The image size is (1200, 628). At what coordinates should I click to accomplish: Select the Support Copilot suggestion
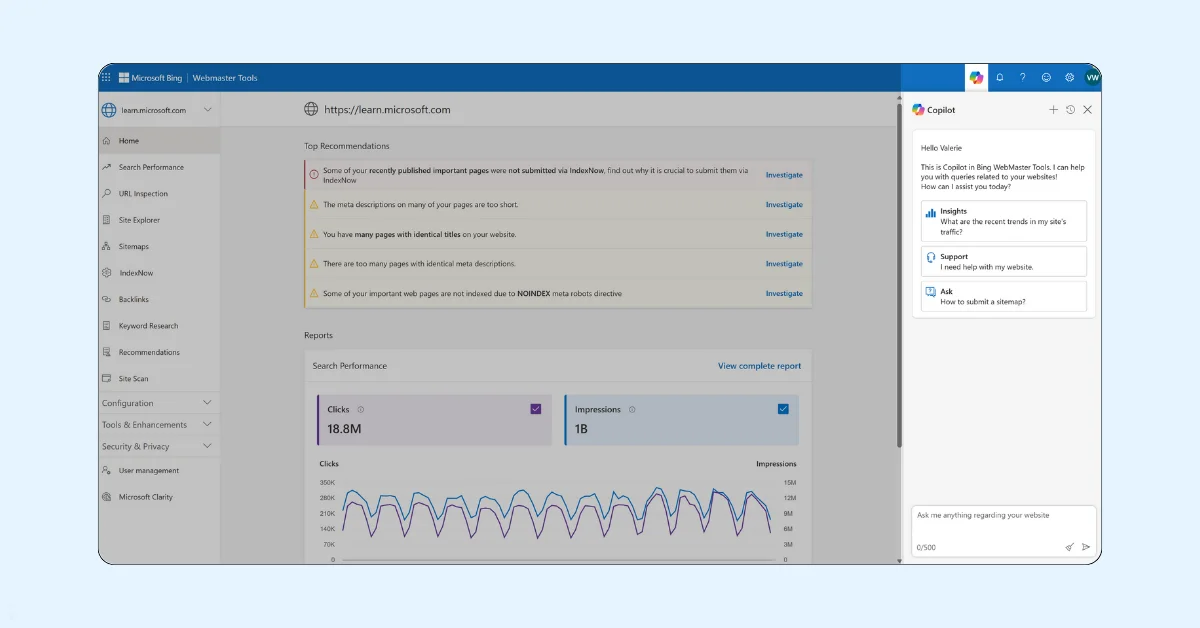[1003, 262]
